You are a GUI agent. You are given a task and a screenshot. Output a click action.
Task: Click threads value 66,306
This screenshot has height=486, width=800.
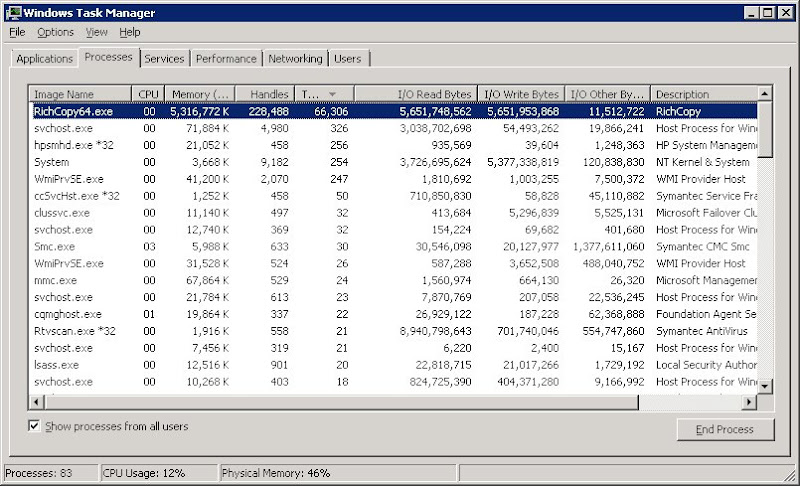tap(331, 111)
